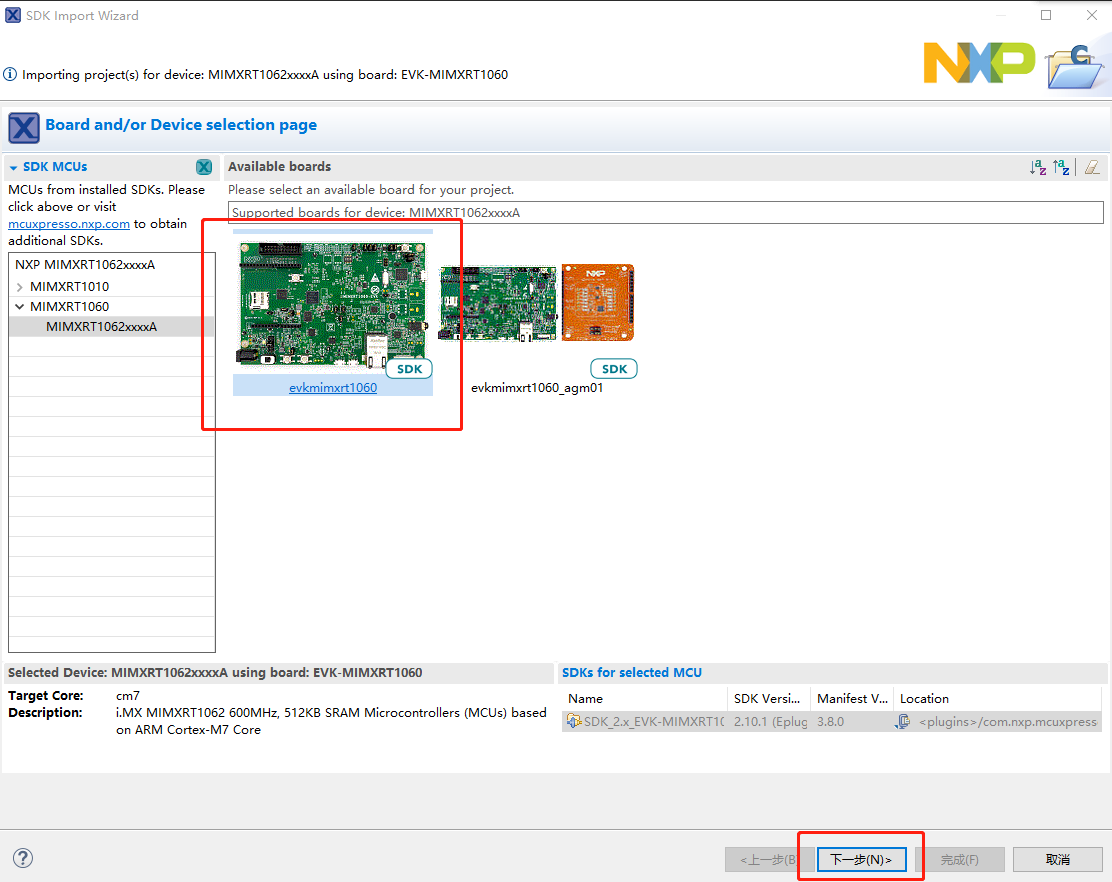Image resolution: width=1112 pixels, height=882 pixels.
Task: Expand the MIMXRT1010 tree node
Action: [20, 287]
